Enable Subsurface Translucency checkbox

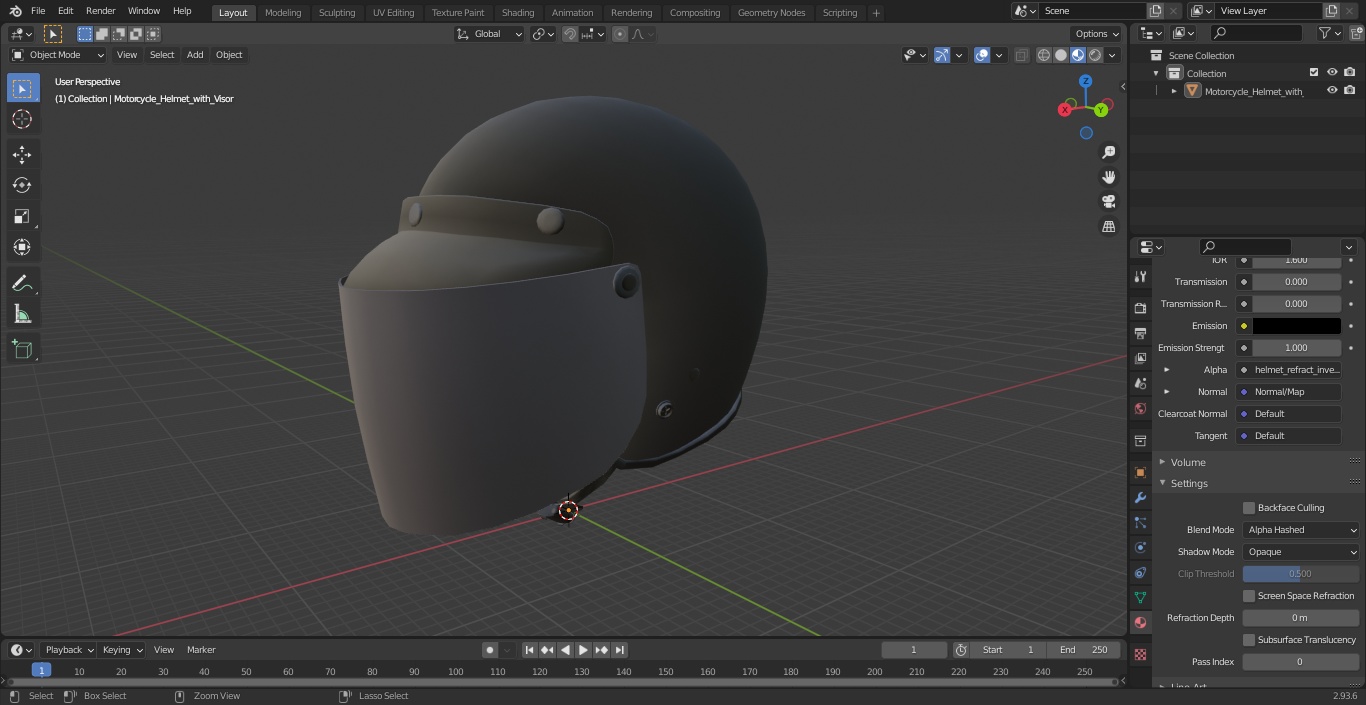(1249, 640)
